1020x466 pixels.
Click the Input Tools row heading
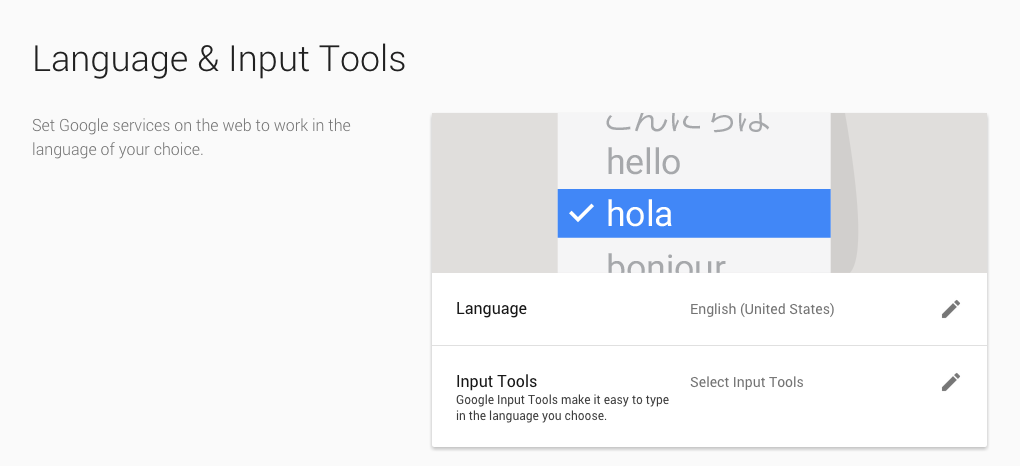pos(496,381)
